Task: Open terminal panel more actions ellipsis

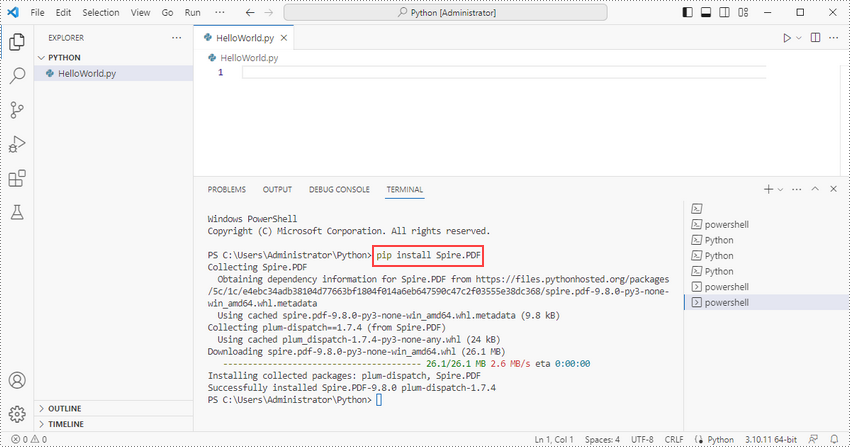Action: click(796, 189)
